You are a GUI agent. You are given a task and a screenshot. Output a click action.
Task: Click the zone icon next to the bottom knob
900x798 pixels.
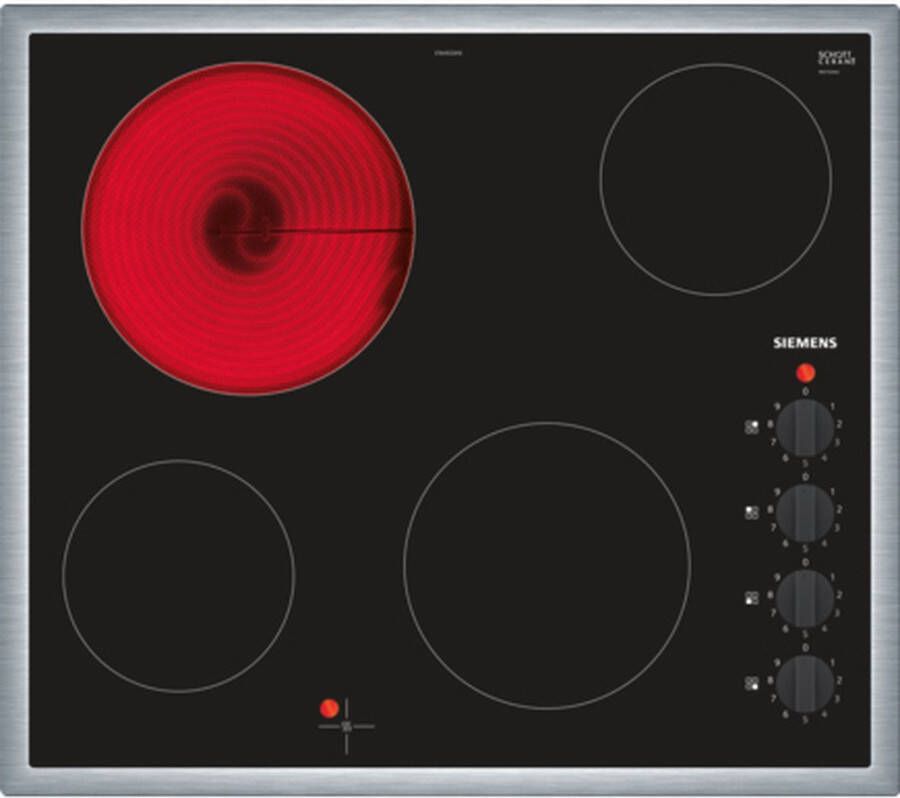[x=752, y=680]
